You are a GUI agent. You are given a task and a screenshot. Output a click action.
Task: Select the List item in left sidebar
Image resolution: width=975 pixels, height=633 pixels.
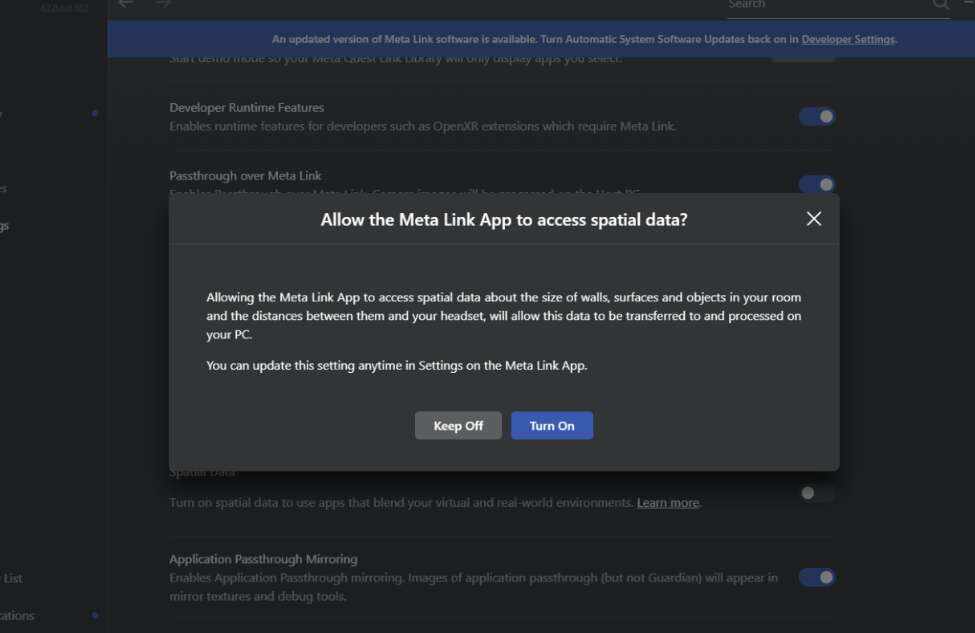[x=12, y=578]
